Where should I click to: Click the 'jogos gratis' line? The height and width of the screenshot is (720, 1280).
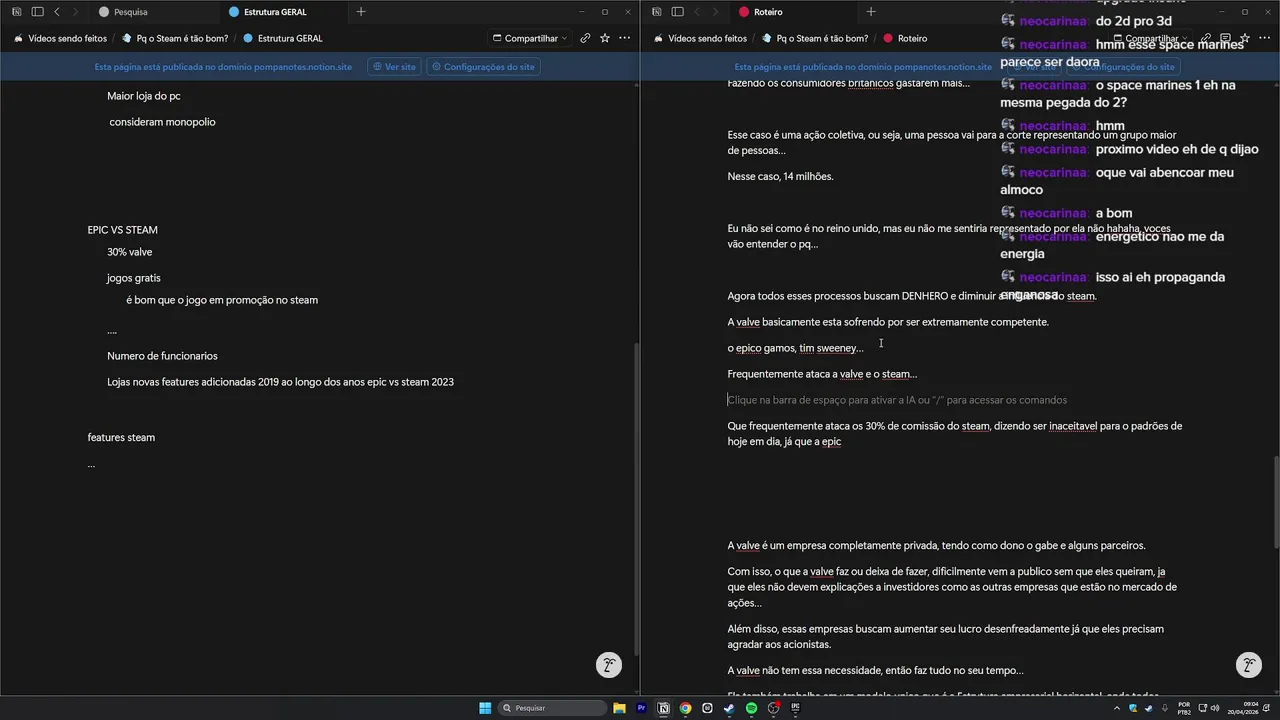tap(133, 278)
